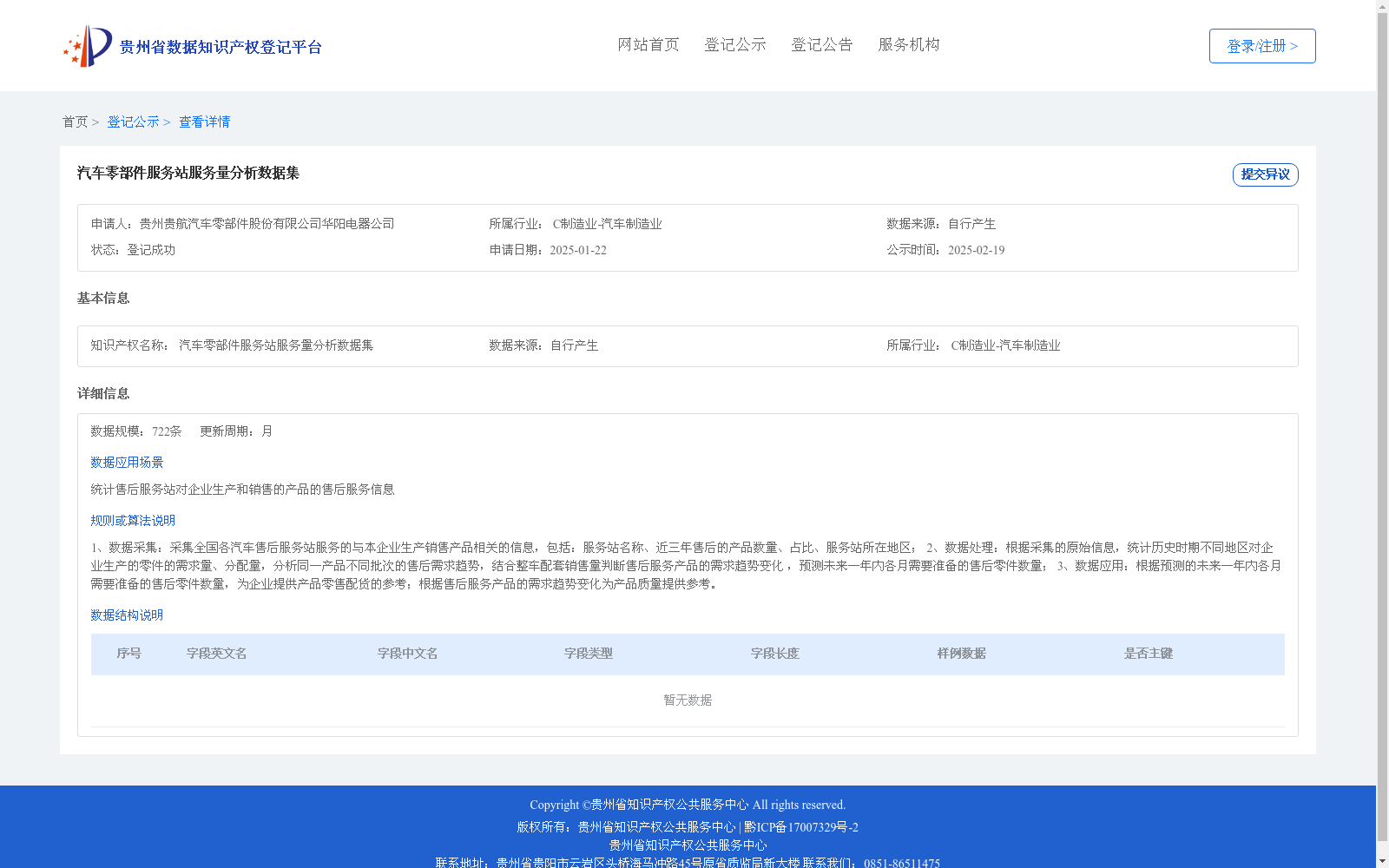Screen dimensions: 1389x868
Task: Click 数据规模 722条 text
Action: tap(136, 431)
